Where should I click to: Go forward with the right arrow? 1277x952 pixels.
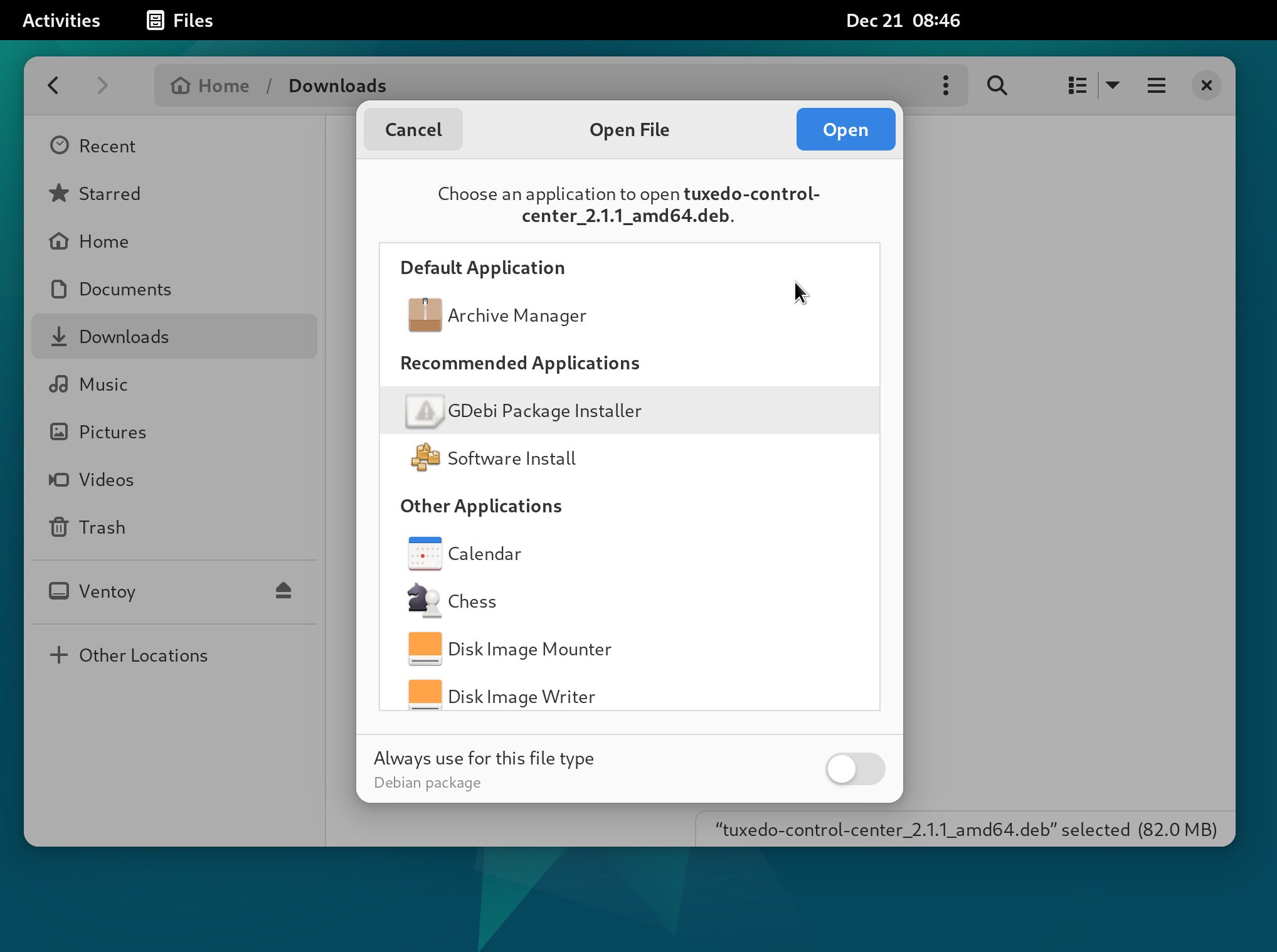point(103,85)
